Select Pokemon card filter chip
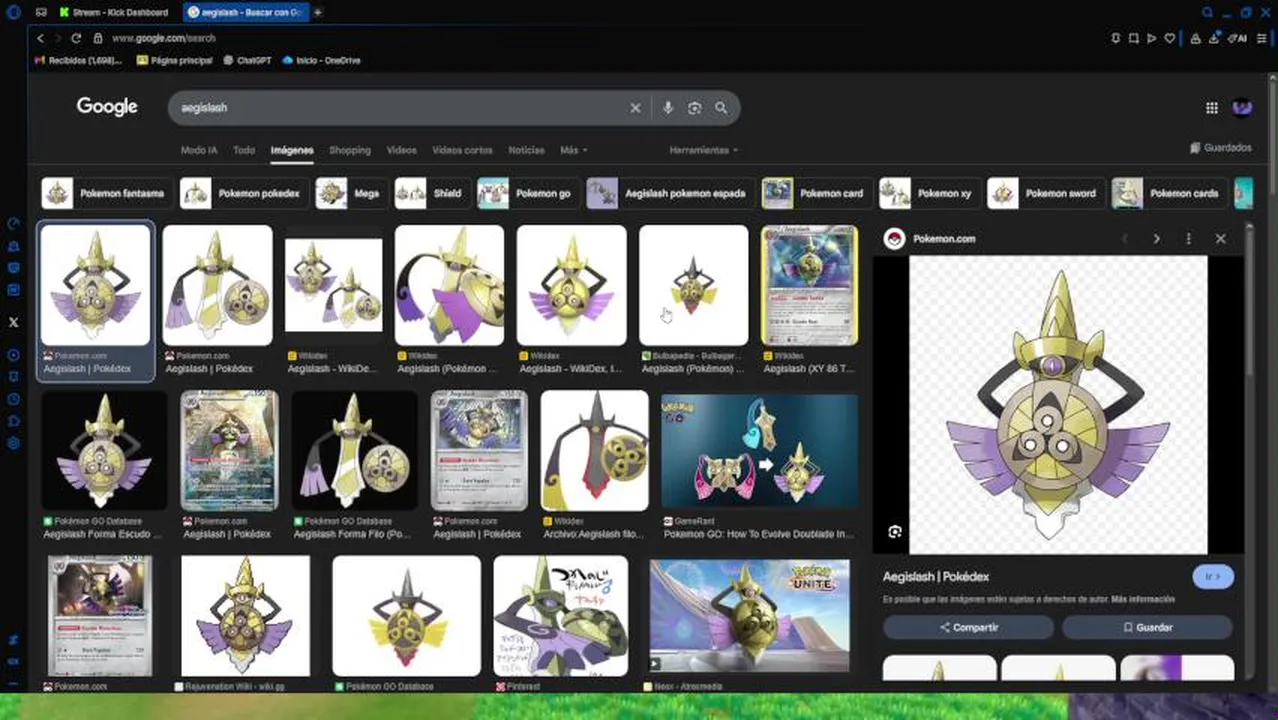This screenshot has height=720, width=1278. (x=815, y=194)
